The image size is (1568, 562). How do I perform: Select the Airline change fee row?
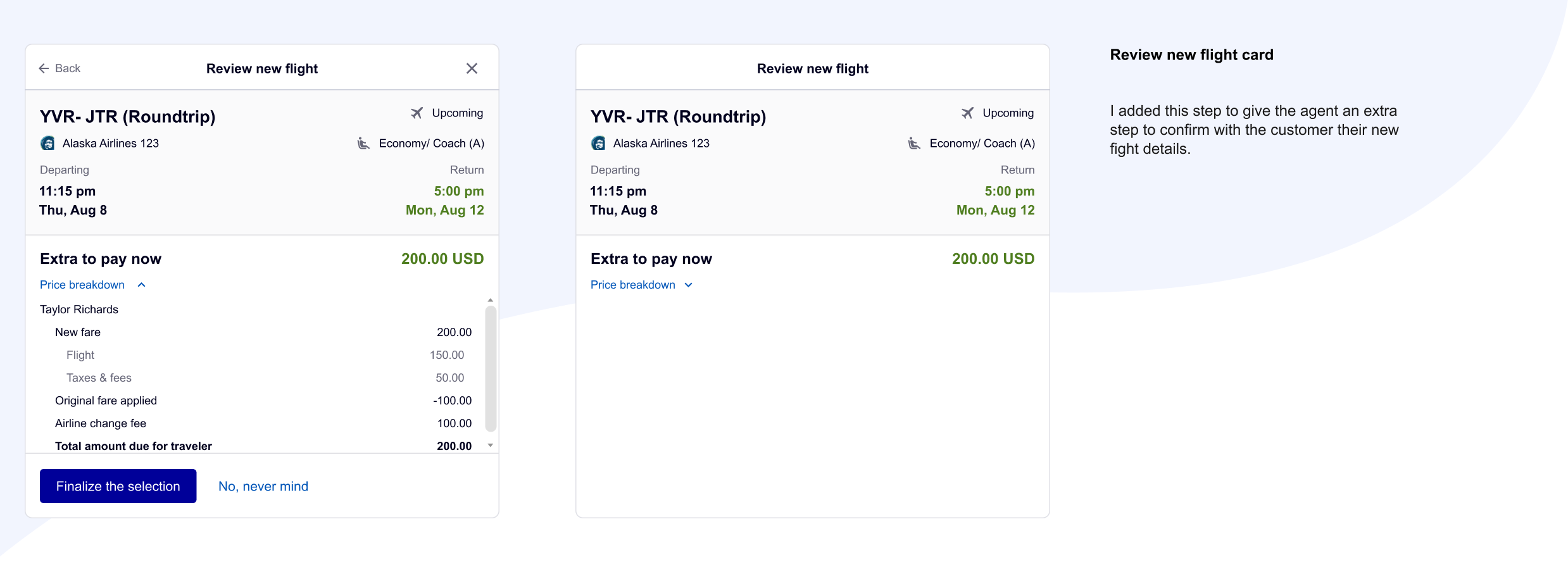[263, 423]
